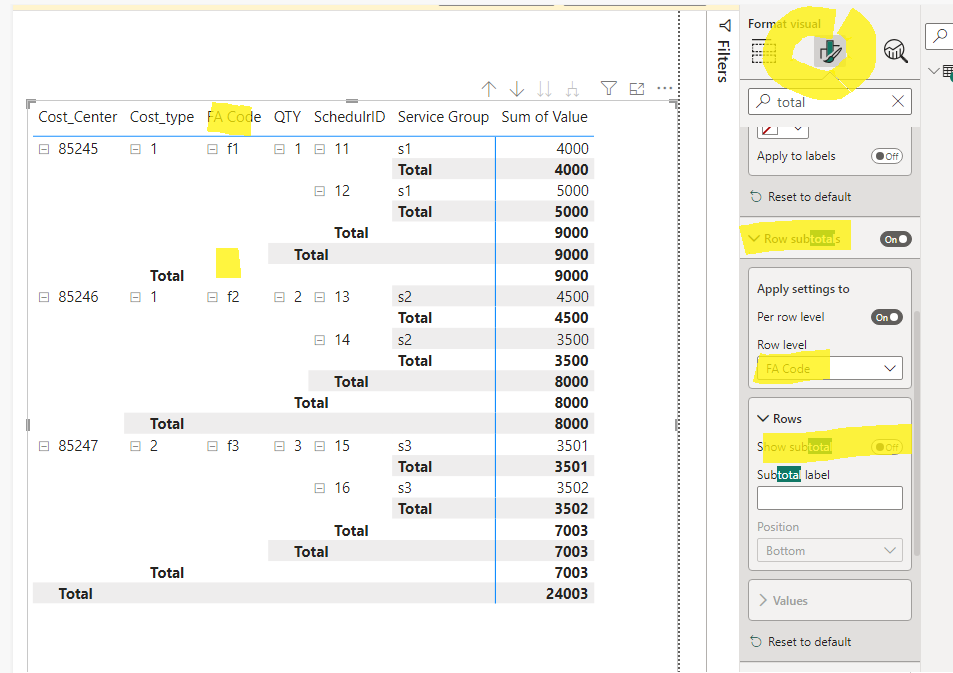This screenshot has width=953, height=673.
Task: Clear the 'total' search with X
Action: pos(898,102)
